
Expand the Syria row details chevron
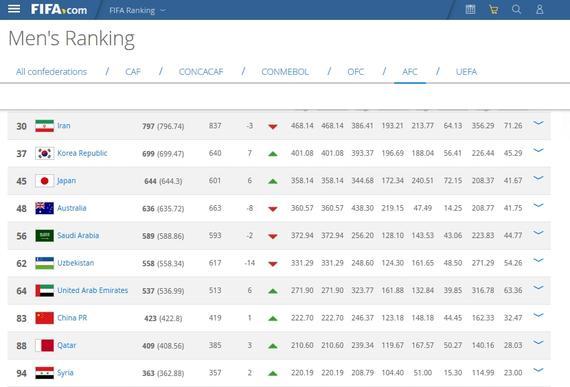[x=538, y=370]
